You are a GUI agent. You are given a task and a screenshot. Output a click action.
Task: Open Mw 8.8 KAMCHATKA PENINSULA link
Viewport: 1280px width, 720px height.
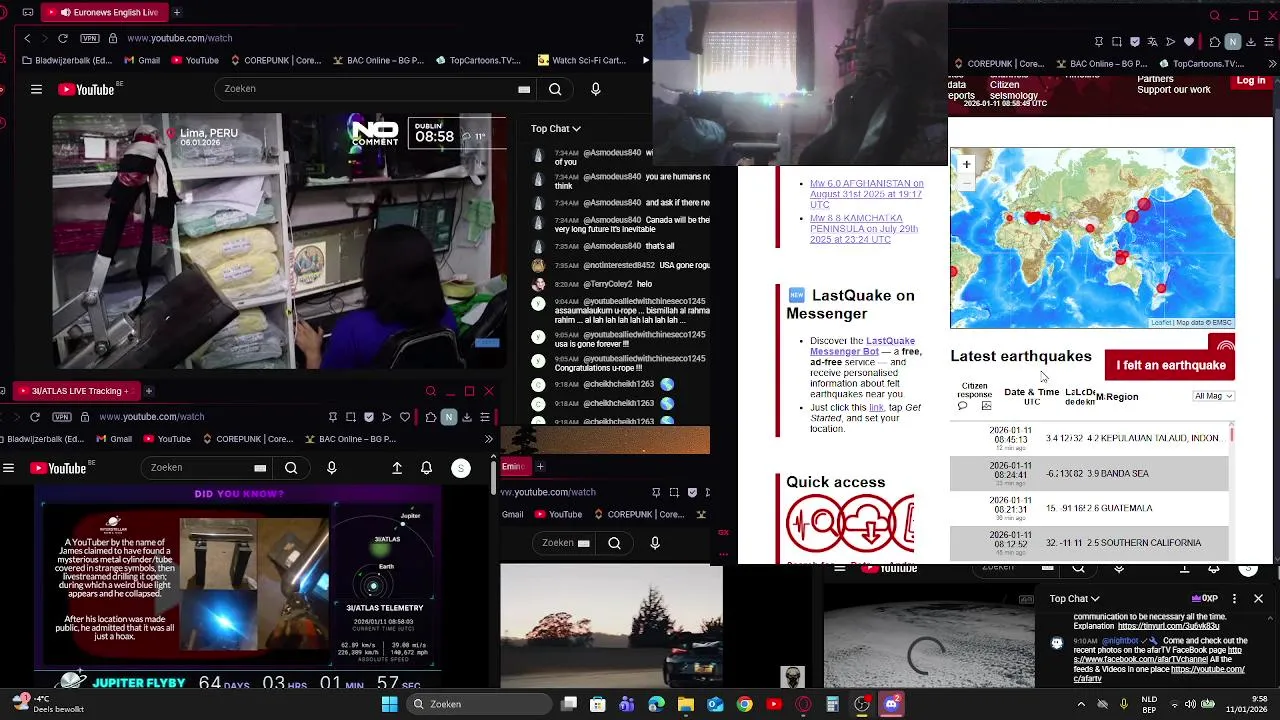point(864,229)
